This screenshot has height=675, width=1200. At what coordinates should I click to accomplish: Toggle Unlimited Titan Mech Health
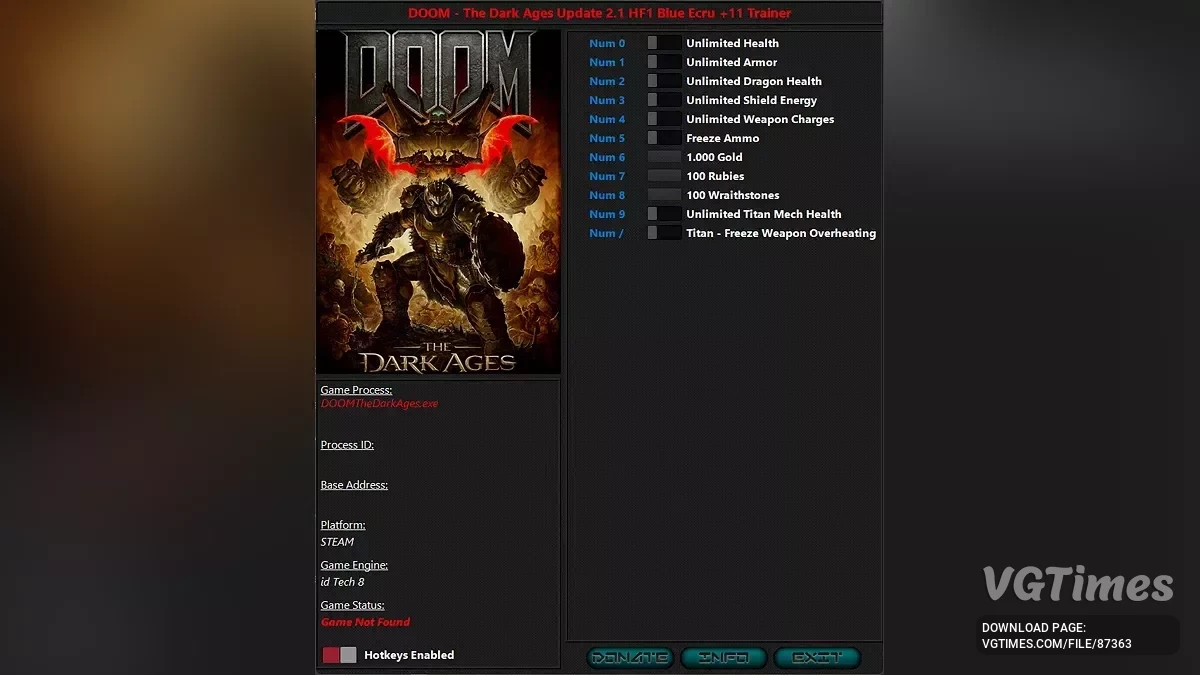pyautogui.click(x=663, y=214)
